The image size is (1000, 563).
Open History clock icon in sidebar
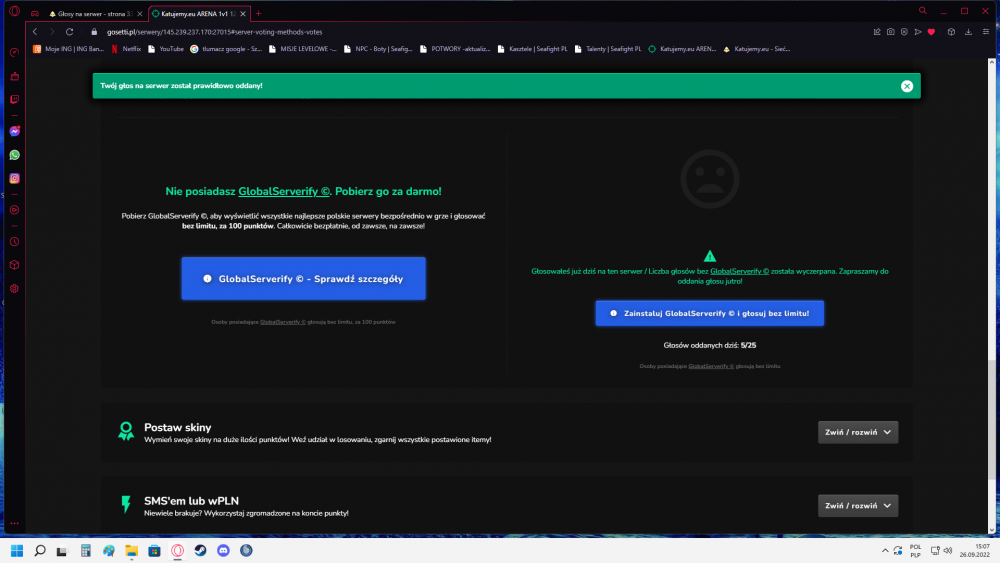[x=15, y=242]
